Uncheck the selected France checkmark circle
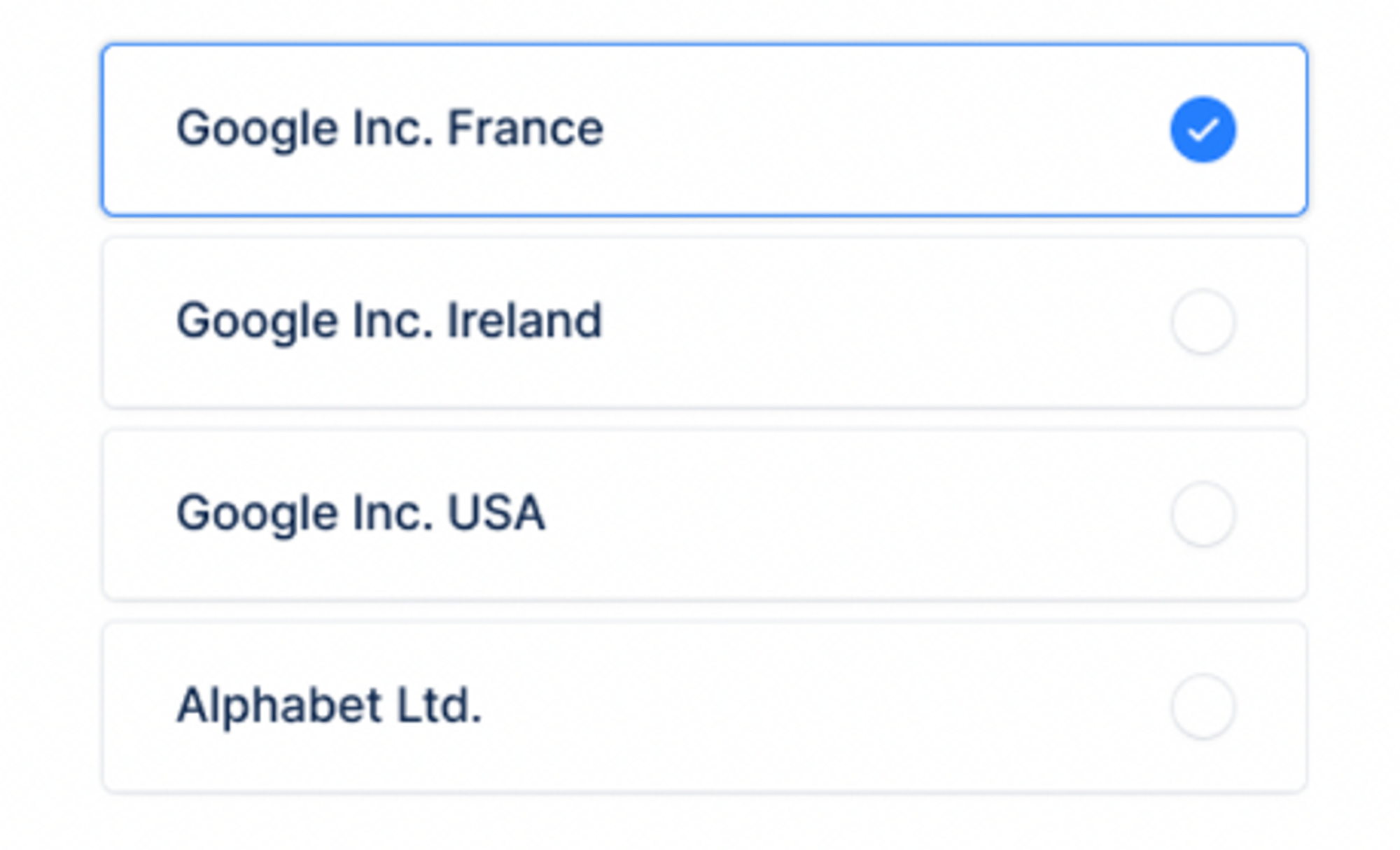 [1203, 130]
